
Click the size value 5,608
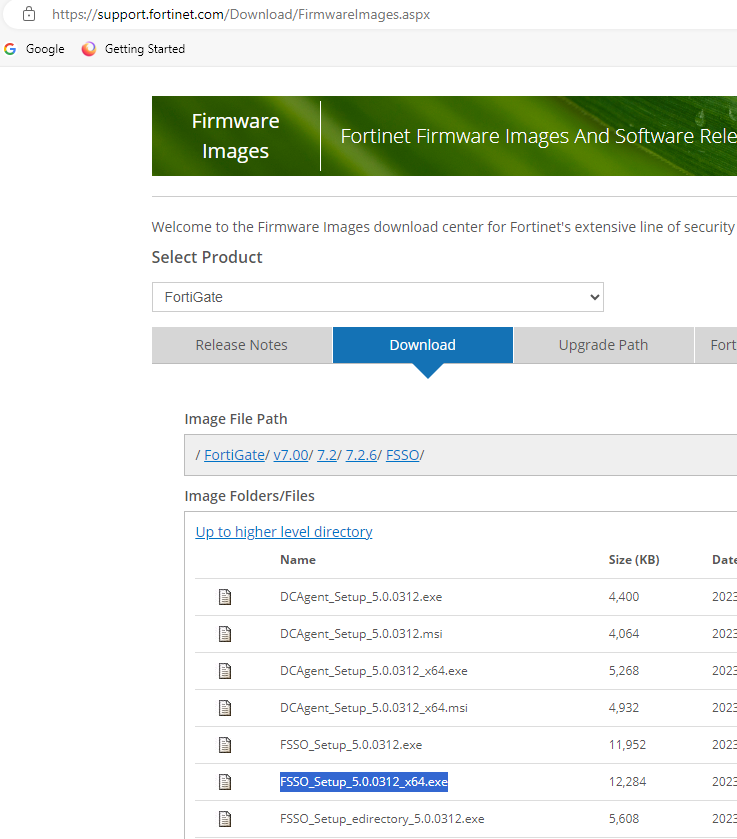[x=624, y=819]
